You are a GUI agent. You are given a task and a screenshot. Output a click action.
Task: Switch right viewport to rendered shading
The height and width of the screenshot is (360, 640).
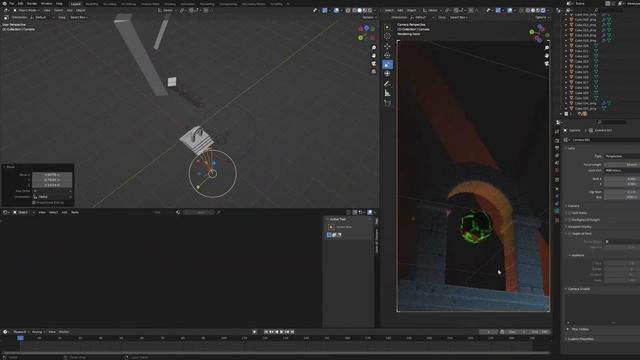click(543, 10)
